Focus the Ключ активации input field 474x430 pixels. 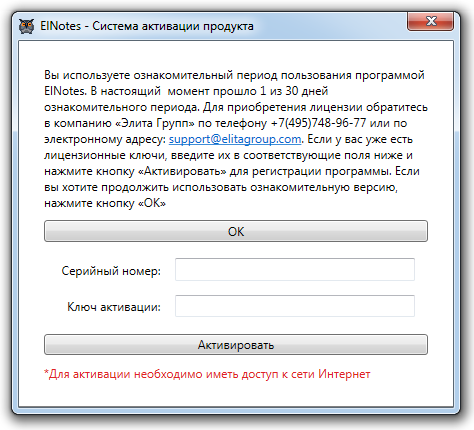pyautogui.click(x=295, y=306)
